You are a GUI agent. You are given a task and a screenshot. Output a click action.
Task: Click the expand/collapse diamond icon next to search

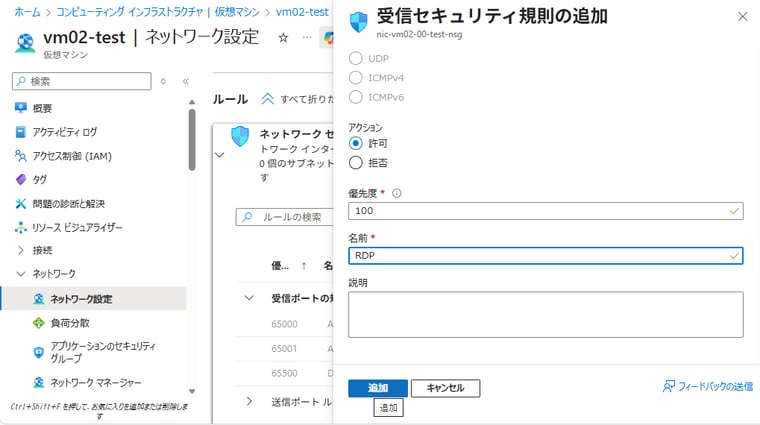[x=163, y=81]
